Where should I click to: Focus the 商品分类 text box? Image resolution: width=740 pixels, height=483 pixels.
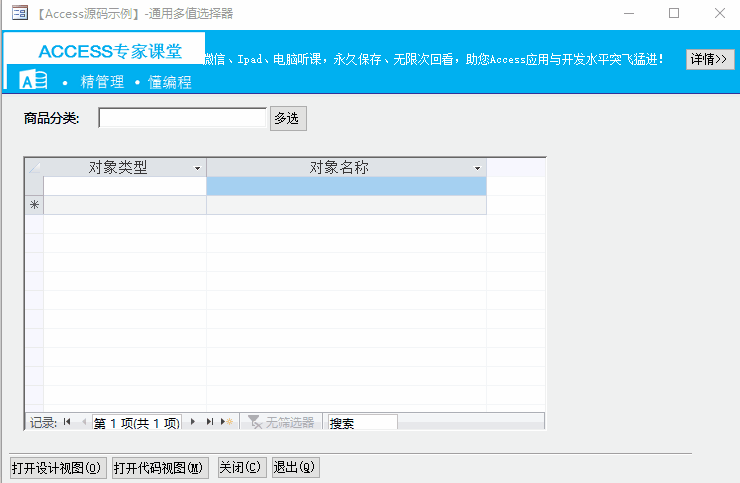(x=182, y=118)
